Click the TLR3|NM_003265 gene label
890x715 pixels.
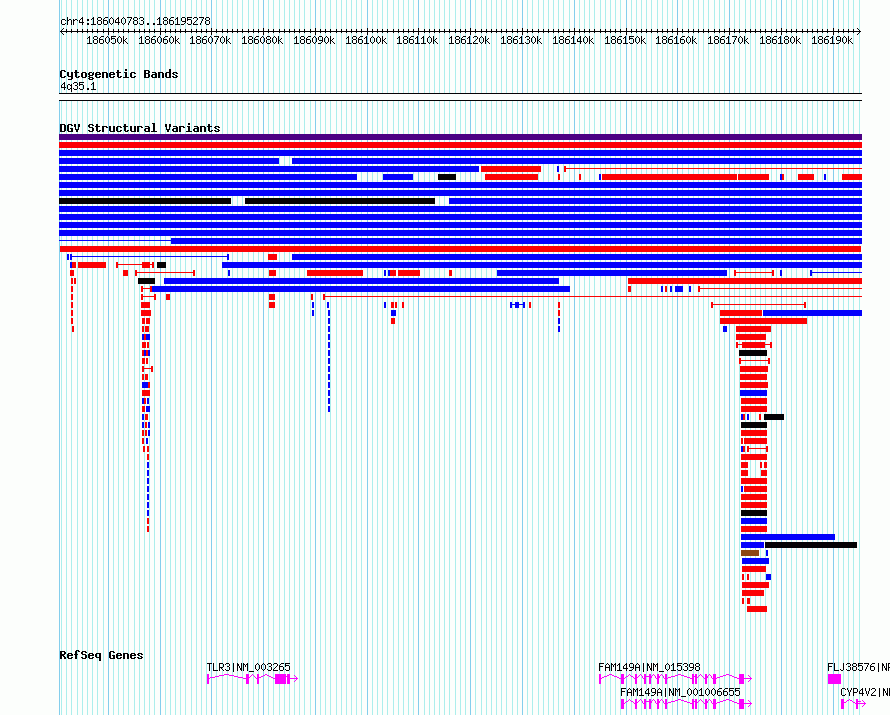pos(248,667)
